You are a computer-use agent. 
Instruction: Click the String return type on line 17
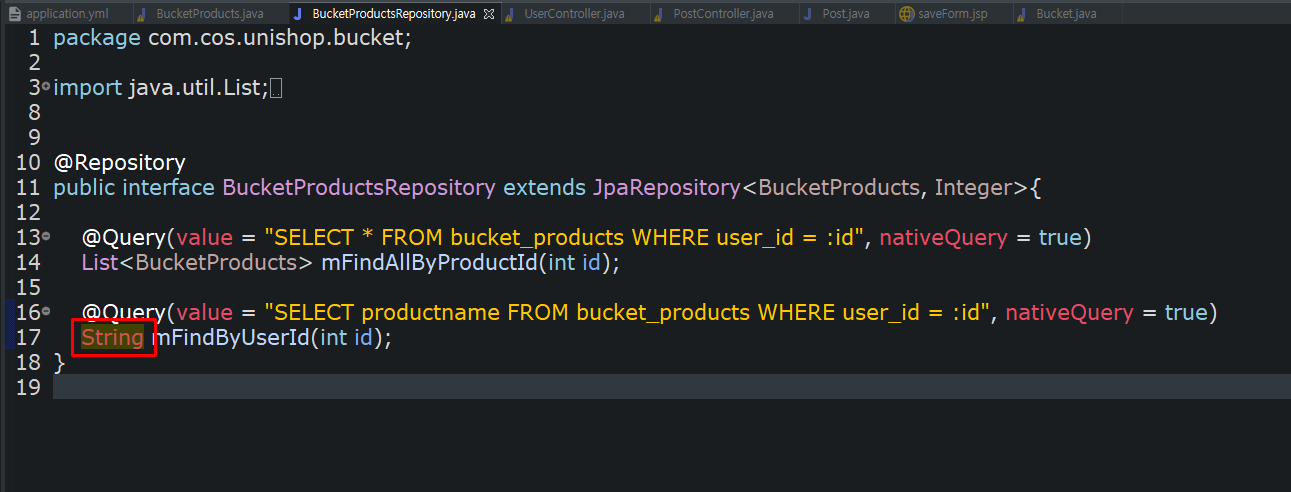pyautogui.click(x=113, y=337)
